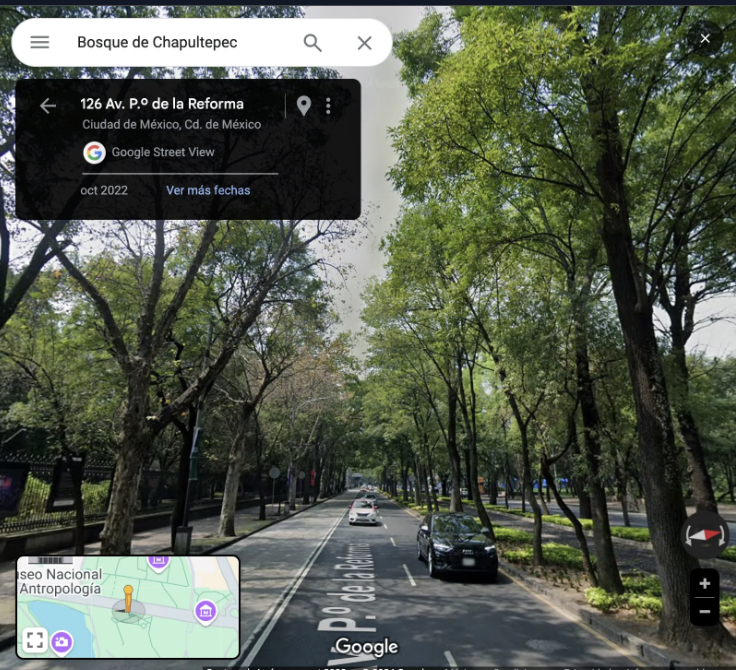This screenshot has width=736, height=670.
Task: Click the Google Street View logo
Action: [x=94, y=152]
